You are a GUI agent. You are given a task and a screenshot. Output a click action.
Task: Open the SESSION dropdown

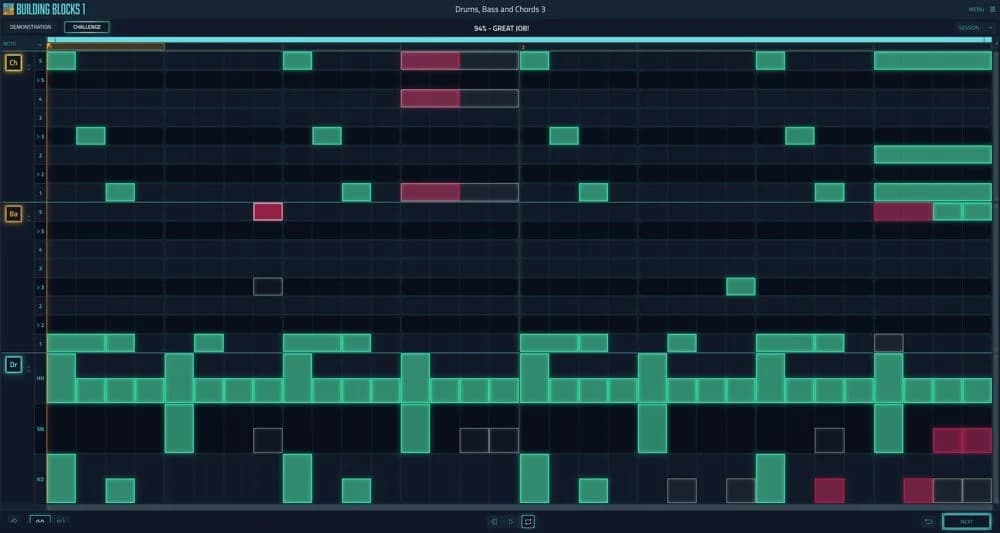pyautogui.click(x=974, y=27)
